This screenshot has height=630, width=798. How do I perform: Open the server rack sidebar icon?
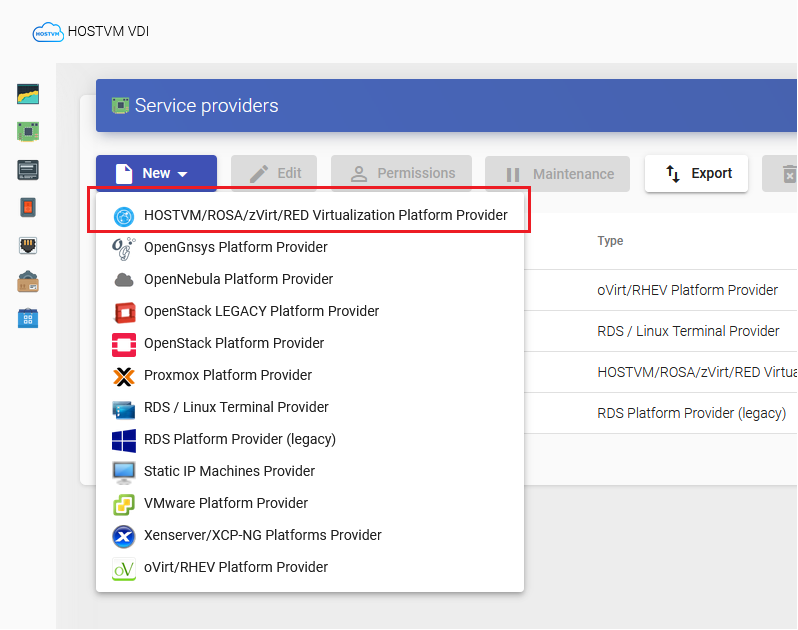coord(28,169)
